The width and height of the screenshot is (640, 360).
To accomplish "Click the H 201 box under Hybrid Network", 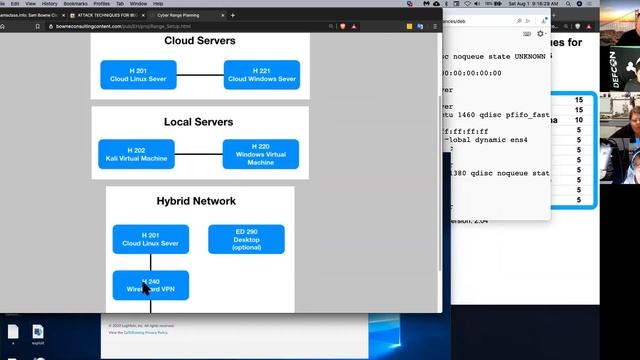I will [x=151, y=239].
